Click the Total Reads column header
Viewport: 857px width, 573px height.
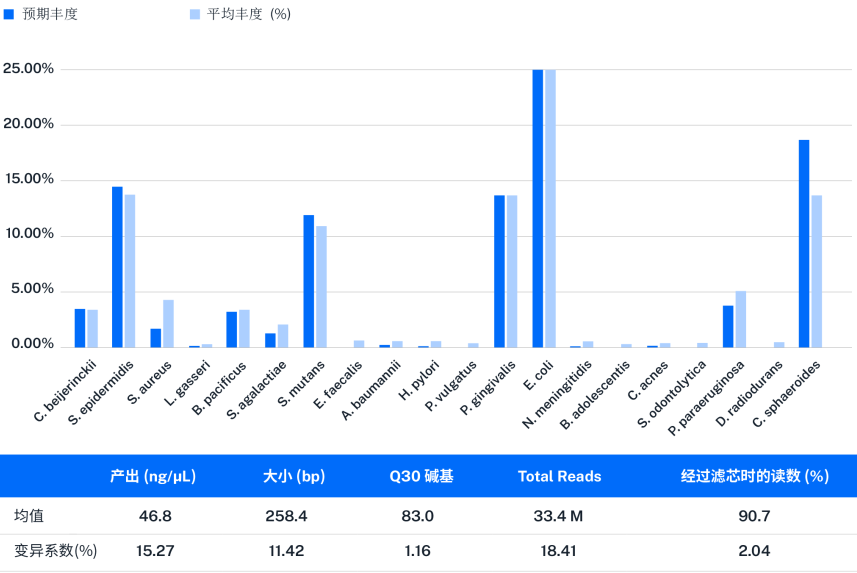559,476
